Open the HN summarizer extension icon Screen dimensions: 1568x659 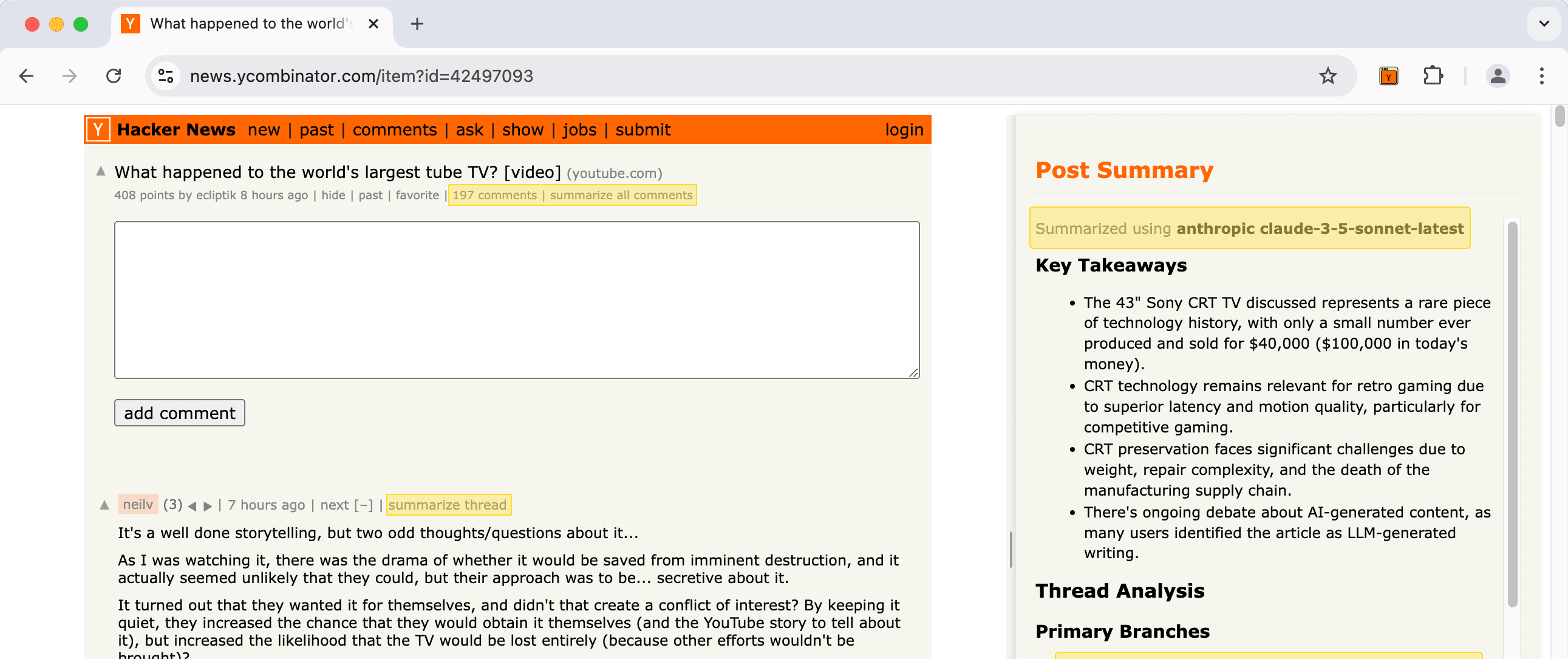tap(1388, 75)
